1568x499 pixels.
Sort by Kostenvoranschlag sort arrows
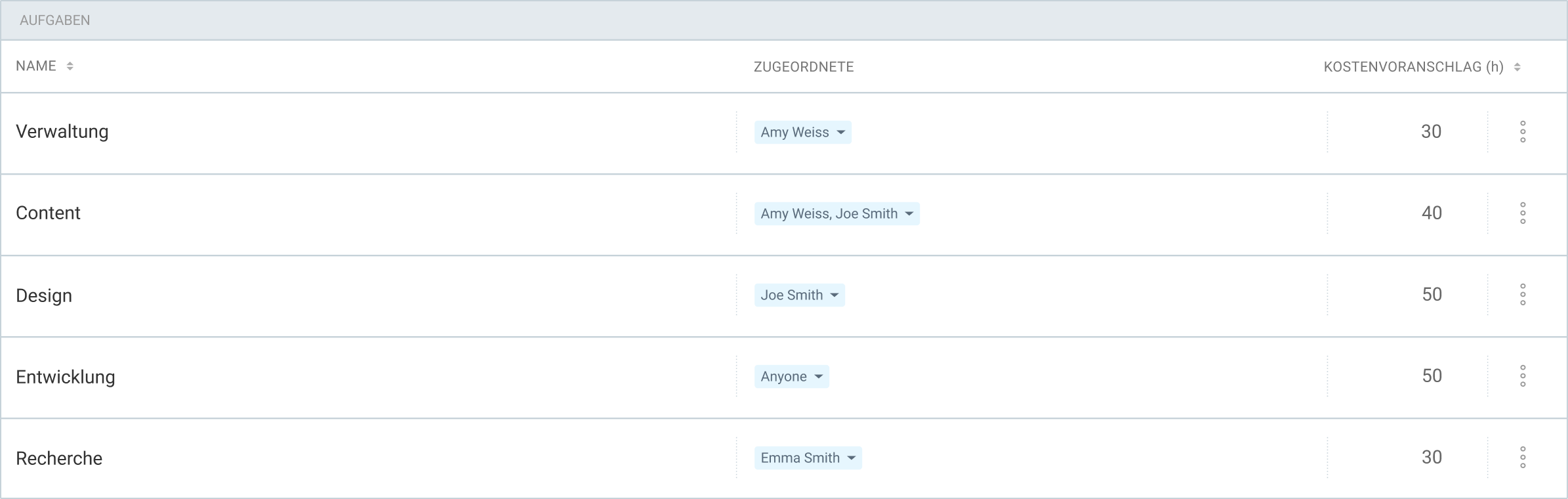(x=1517, y=67)
